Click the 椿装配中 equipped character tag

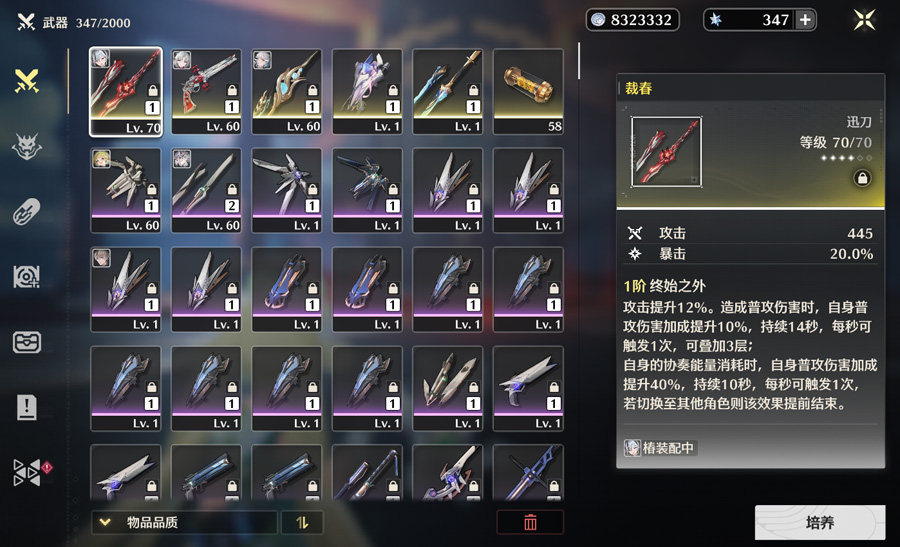point(660,448)
